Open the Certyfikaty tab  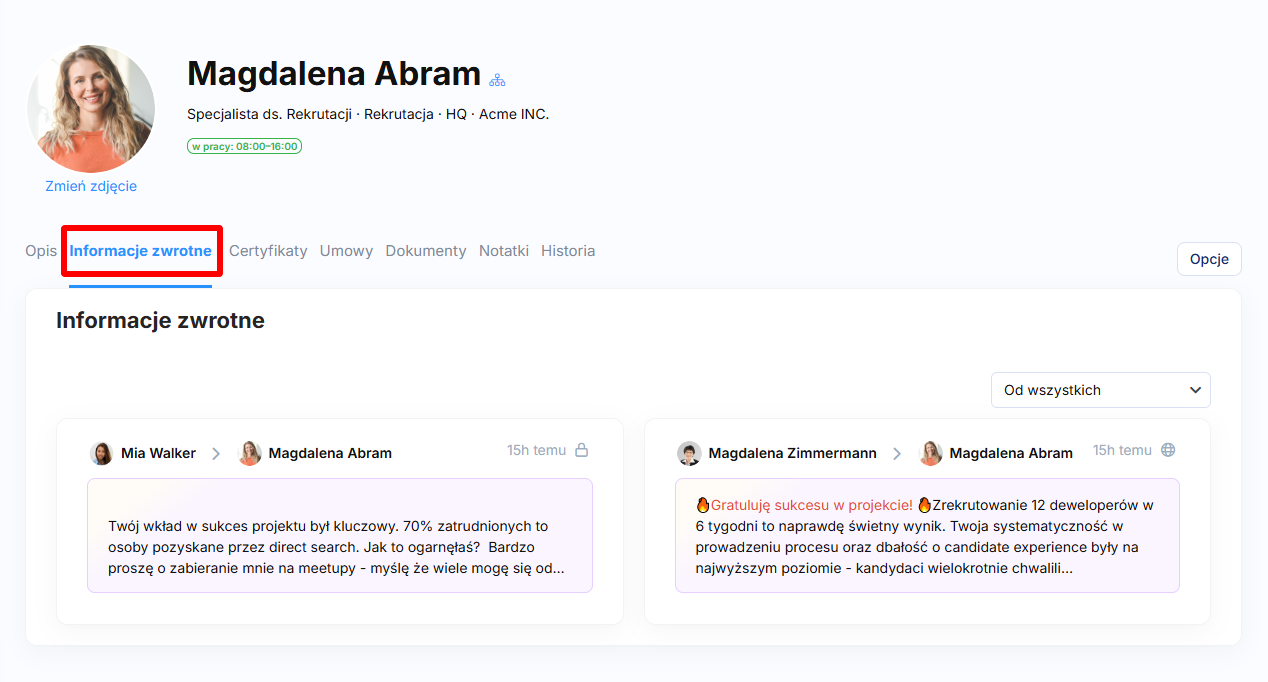pos(268,251)
